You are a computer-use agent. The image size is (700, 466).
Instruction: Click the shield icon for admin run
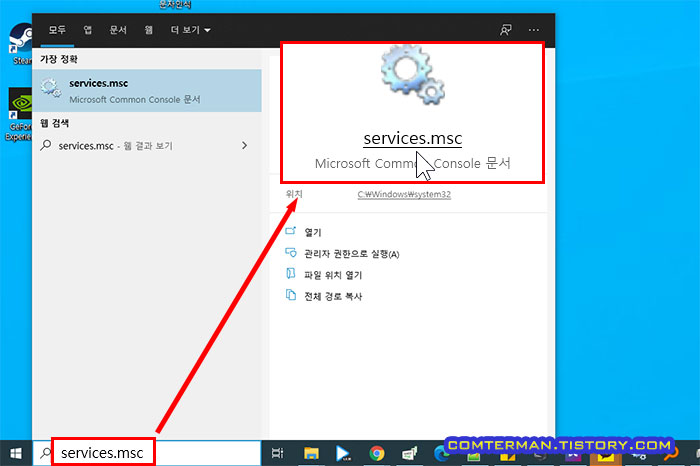pos(291,253)
